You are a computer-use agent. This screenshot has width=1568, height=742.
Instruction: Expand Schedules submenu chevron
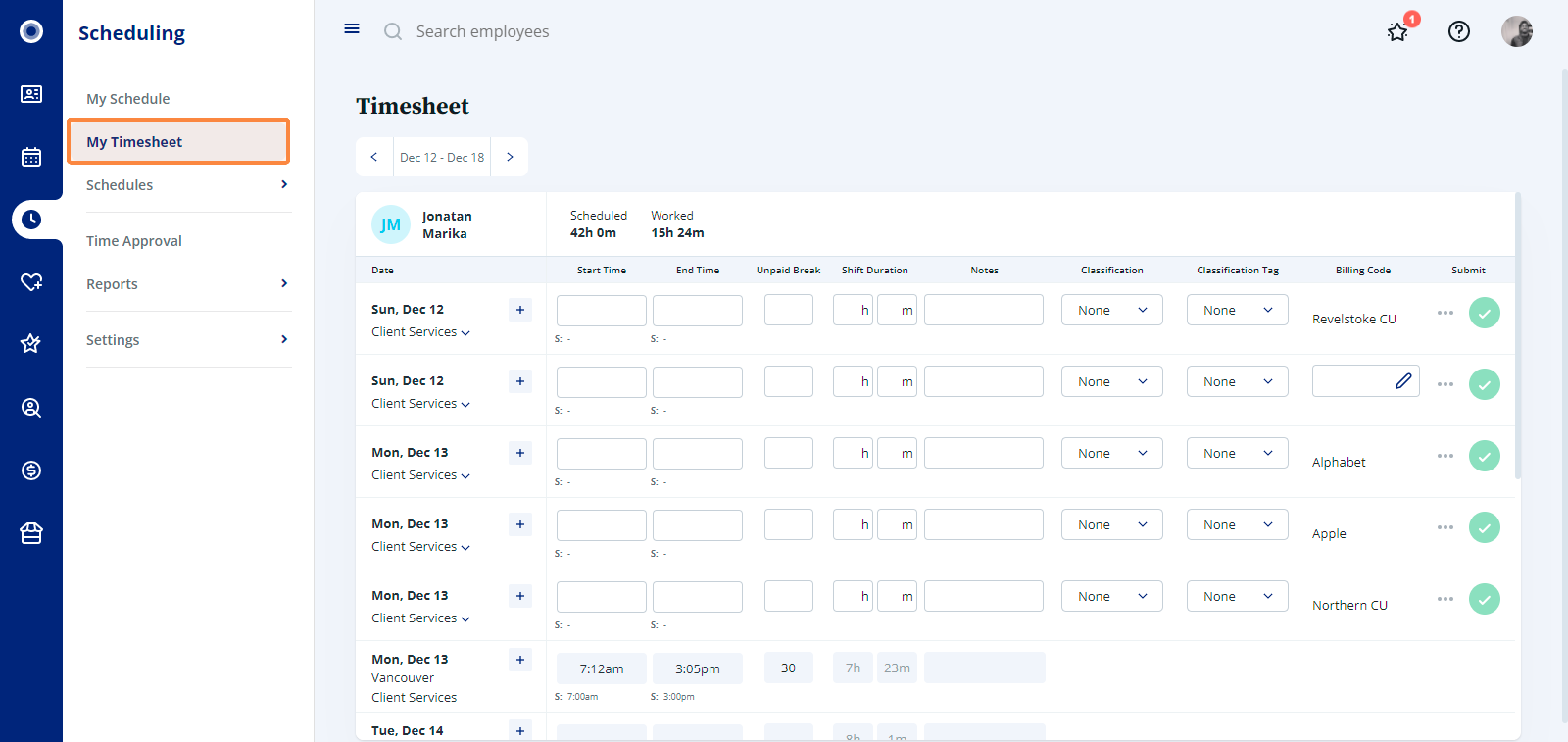(284, 184)
